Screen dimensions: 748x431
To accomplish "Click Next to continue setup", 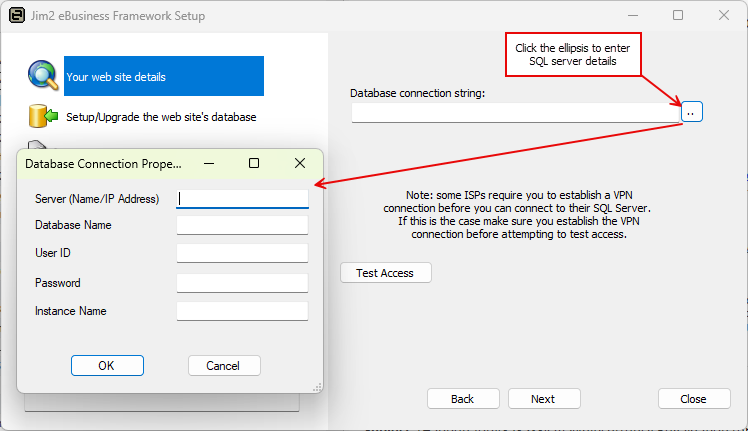I will [x=544, y=399].
